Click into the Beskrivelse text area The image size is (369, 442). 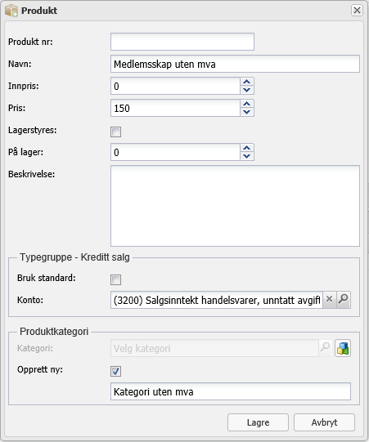coord(235,206)
